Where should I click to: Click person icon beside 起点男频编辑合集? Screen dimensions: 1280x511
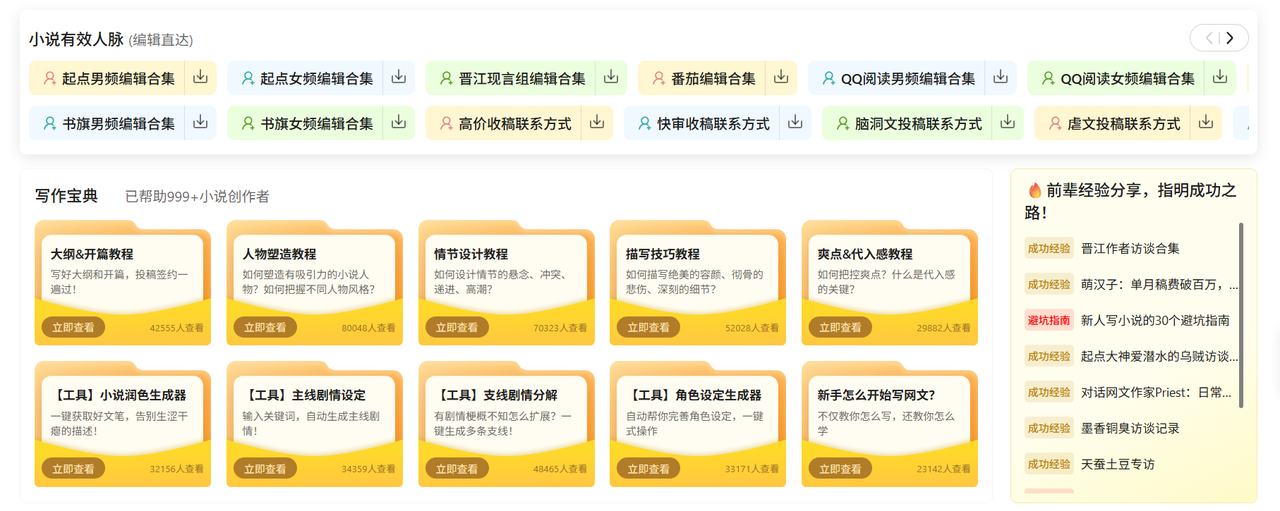click(x=49, y=78)
